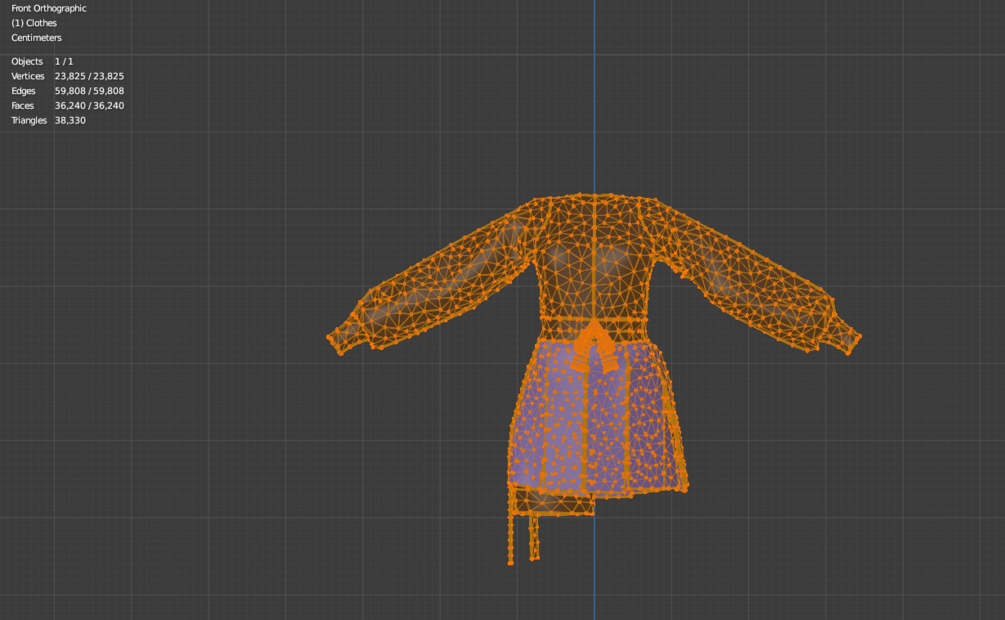Click the Vertices count 23,825 statistic
The height and width of the screenshot is (620, 1005).
pos(67,76)
